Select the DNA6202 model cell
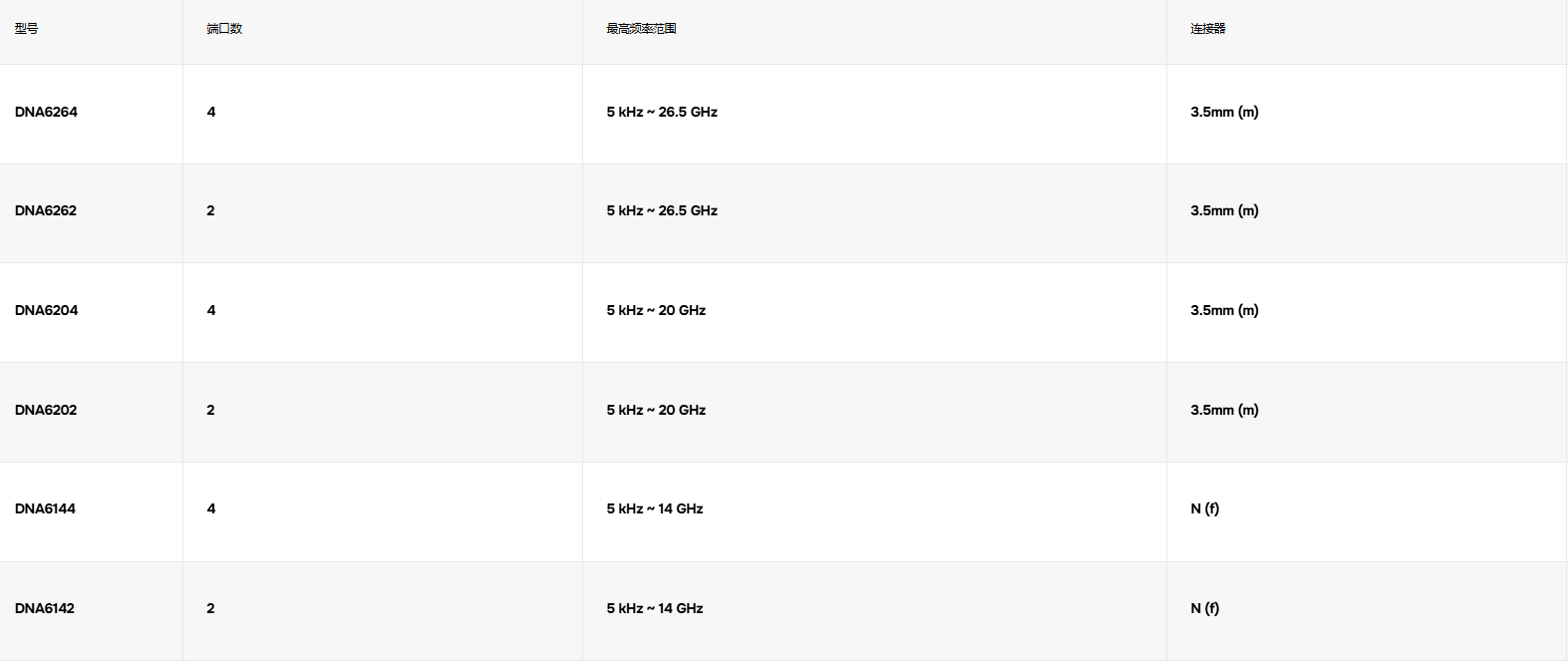1568x661 pixels. 46,410
